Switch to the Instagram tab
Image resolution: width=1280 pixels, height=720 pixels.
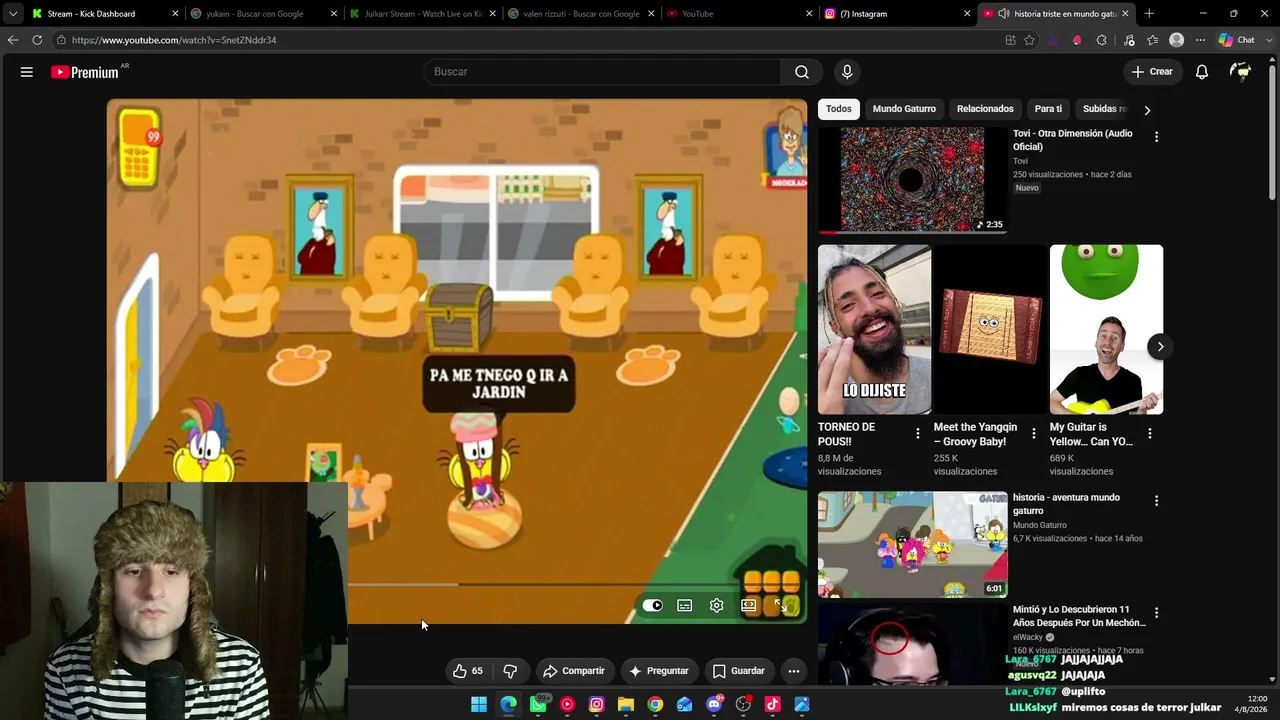click(899, 14)
